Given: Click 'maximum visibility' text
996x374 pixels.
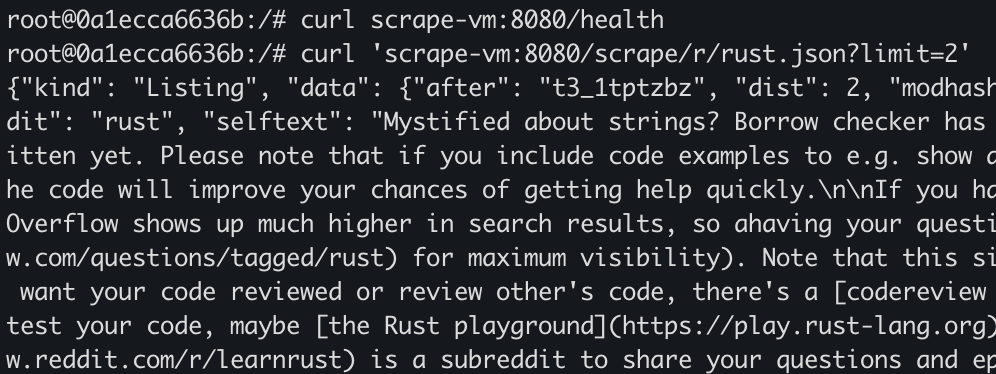Looking at the screenshot, I should click(x=594, y=258).
